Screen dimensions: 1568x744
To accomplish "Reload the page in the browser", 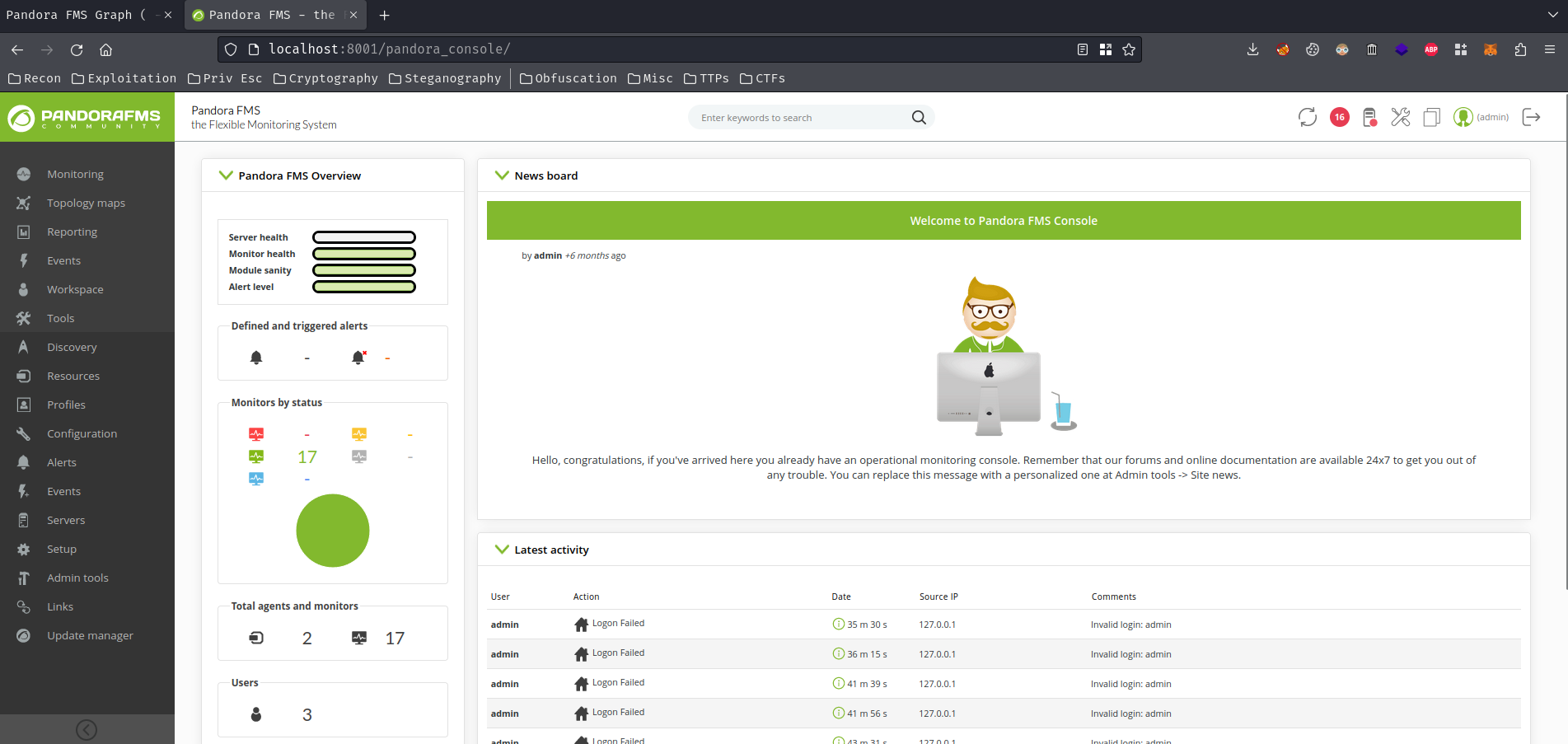I will click(77, 49).
